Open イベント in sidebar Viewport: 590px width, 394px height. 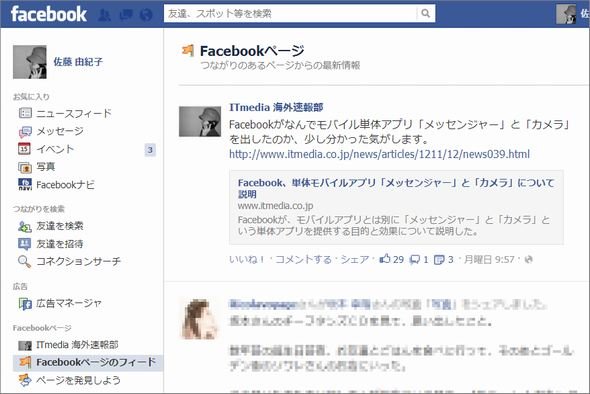tap(55, 149)
